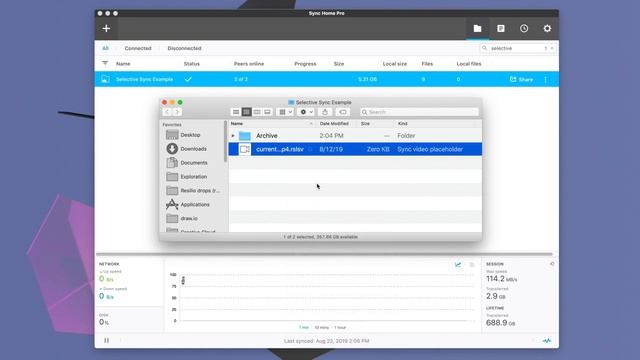Open the History clock icon
This screenshot has width=640, height=360.
tap(524, 29)
